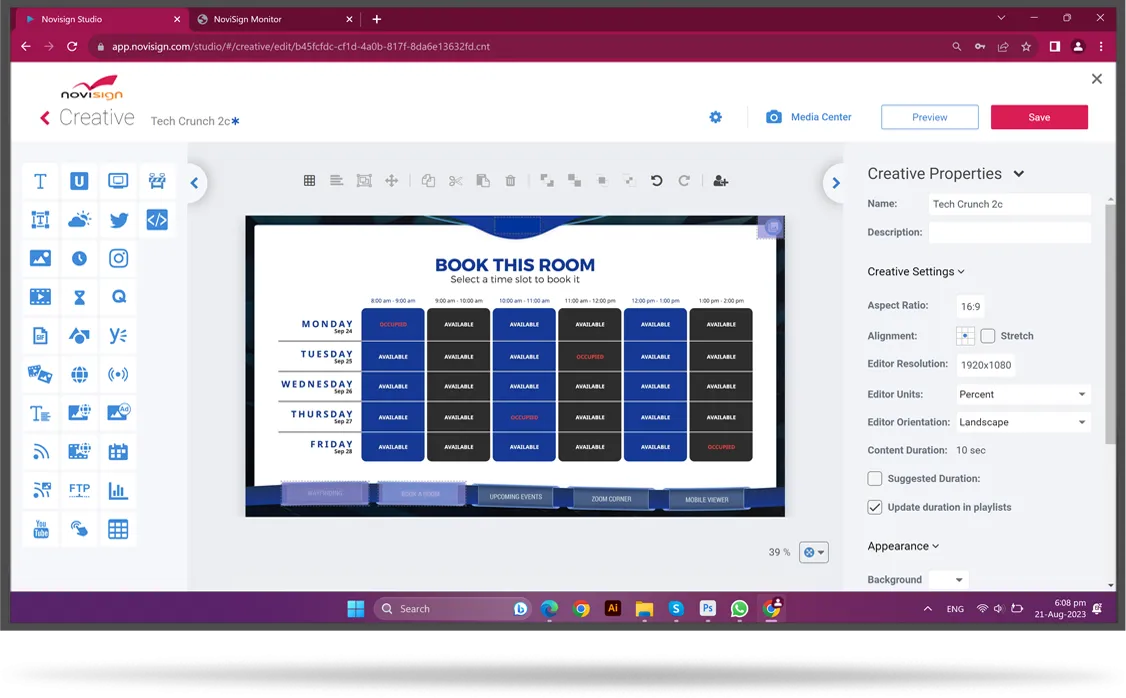This screenshot has height=698, width=1126.
Task: Click the FTP widget icon
Action: tap(79, 490)
